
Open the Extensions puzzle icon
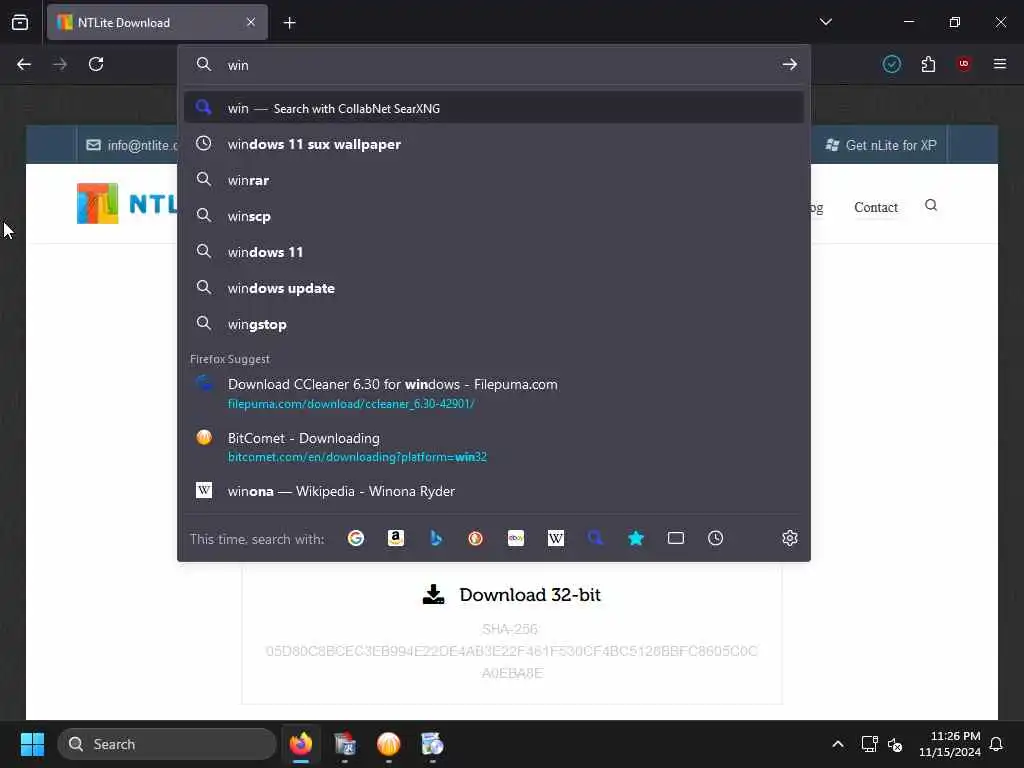[928, 64]
